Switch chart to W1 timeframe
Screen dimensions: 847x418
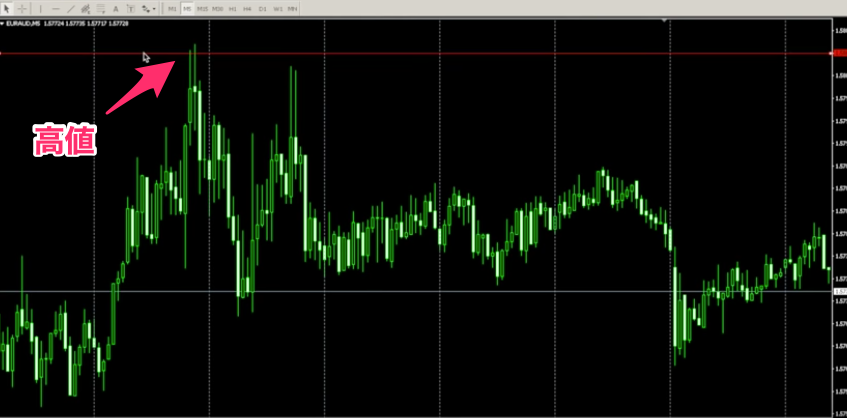click(x=277, y=9)
